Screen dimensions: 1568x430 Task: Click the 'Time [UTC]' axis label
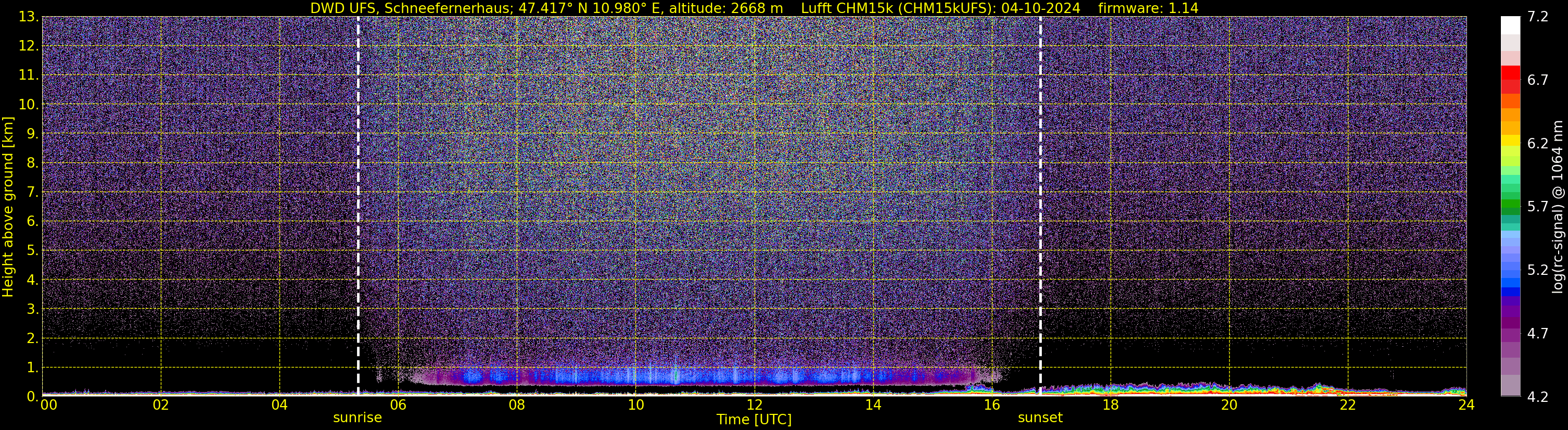pyautogui.click(x=754, y=420)
